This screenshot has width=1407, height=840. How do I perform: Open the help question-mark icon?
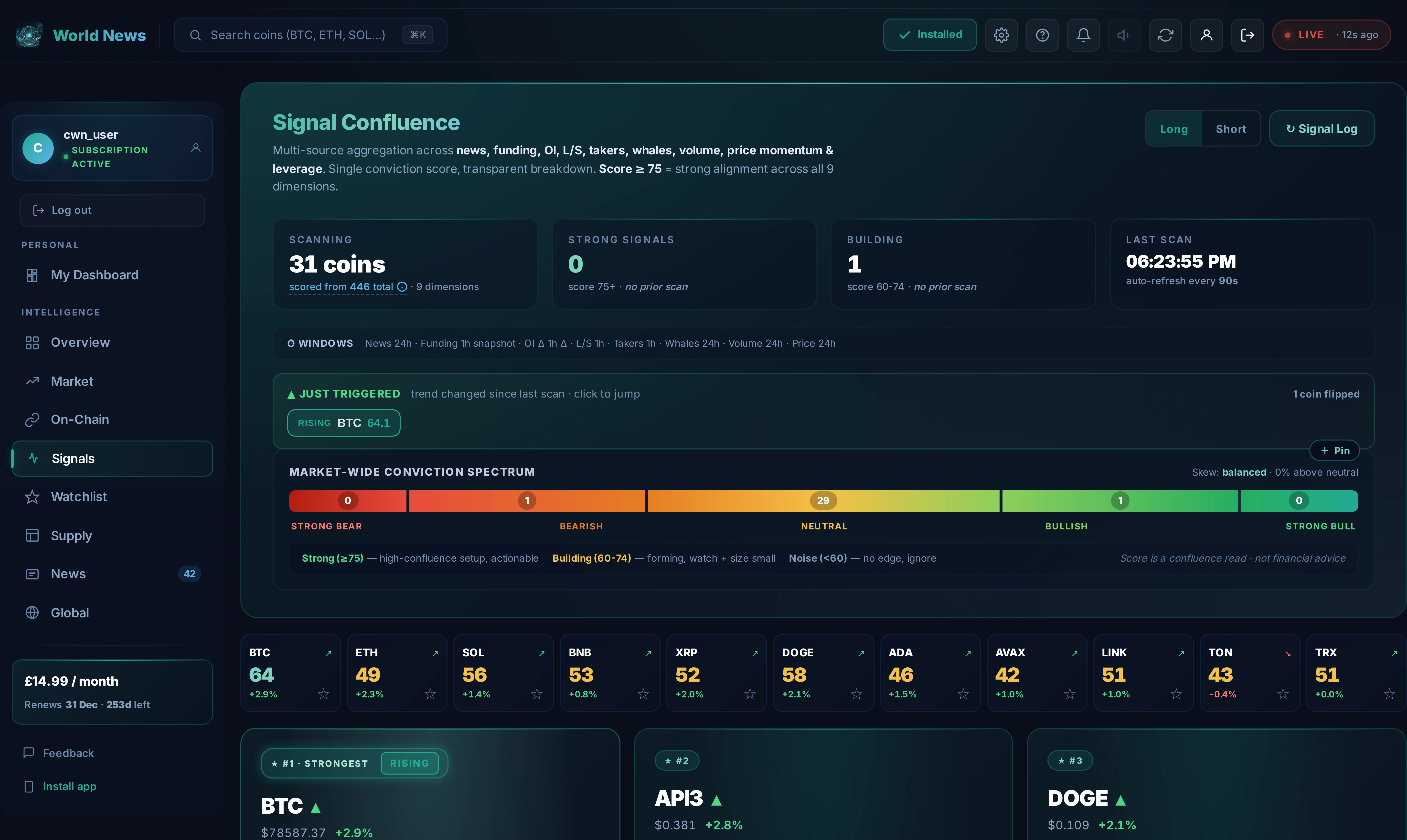pos(1042,35)
